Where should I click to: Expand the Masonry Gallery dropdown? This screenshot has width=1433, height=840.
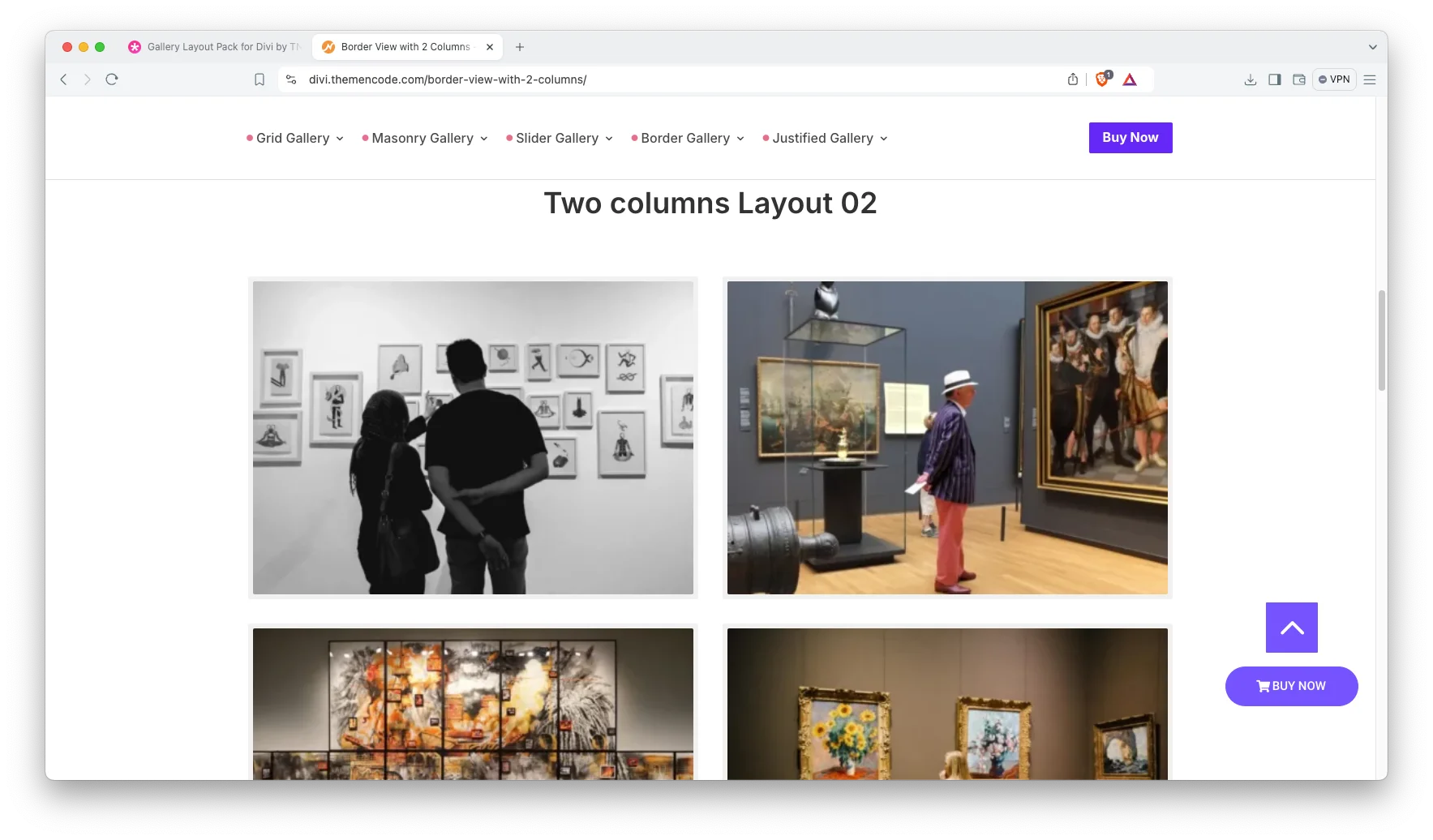pyautogui.click(x=425, y=139)
